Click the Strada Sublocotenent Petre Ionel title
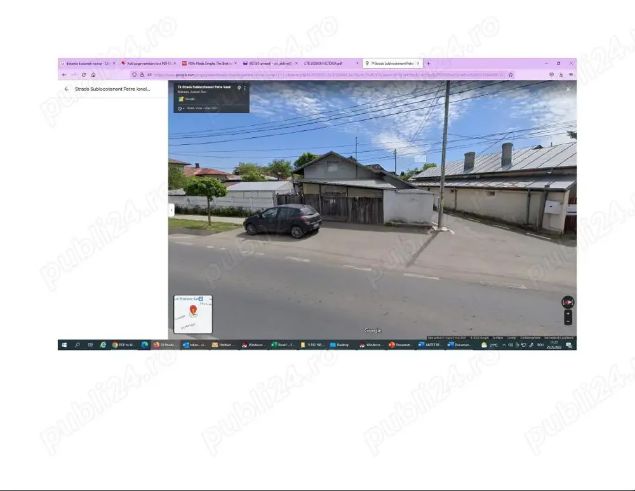 coord(113,89)
